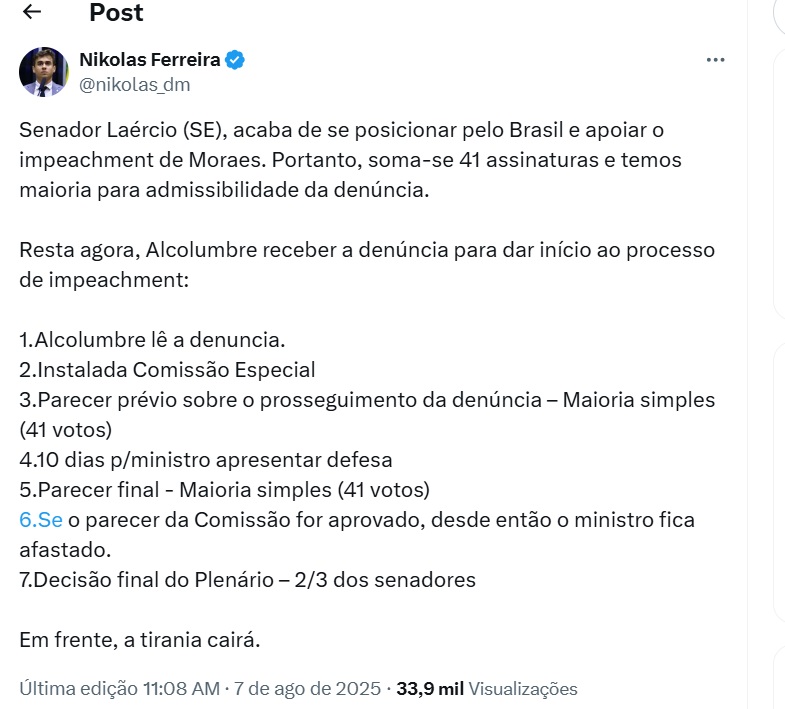This screenshot has width=785, height=709.
Task: Go back using the left arrow
Action: click(x=32, y=12)
